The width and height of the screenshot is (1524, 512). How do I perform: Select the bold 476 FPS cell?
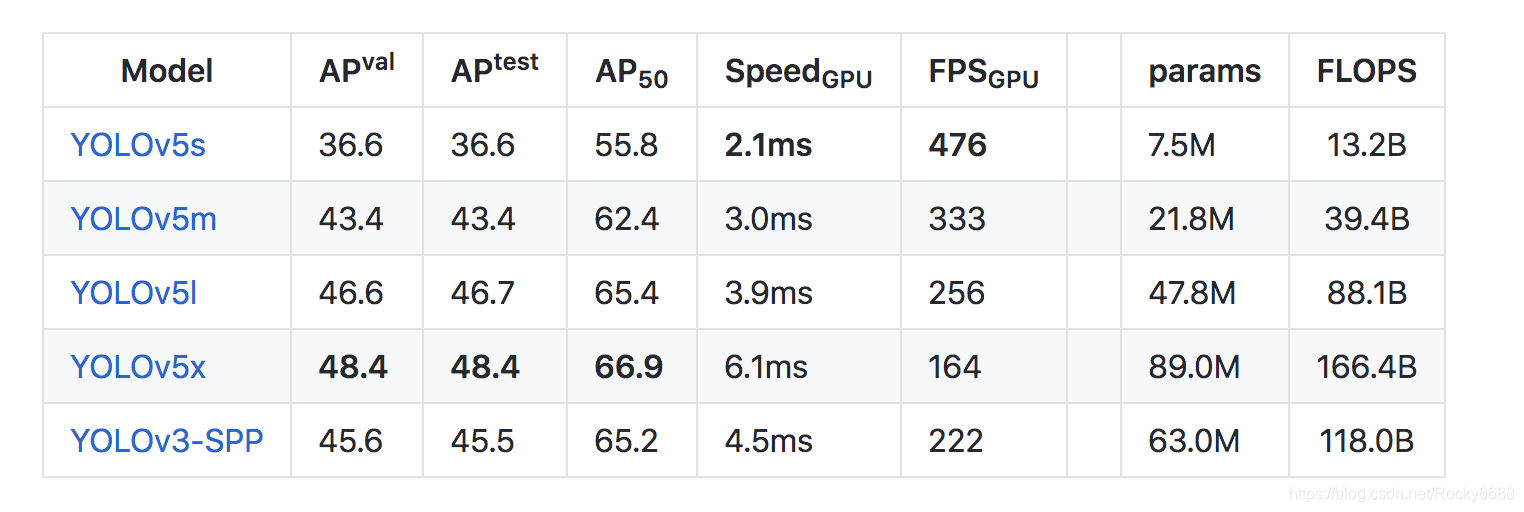(958, 145)
